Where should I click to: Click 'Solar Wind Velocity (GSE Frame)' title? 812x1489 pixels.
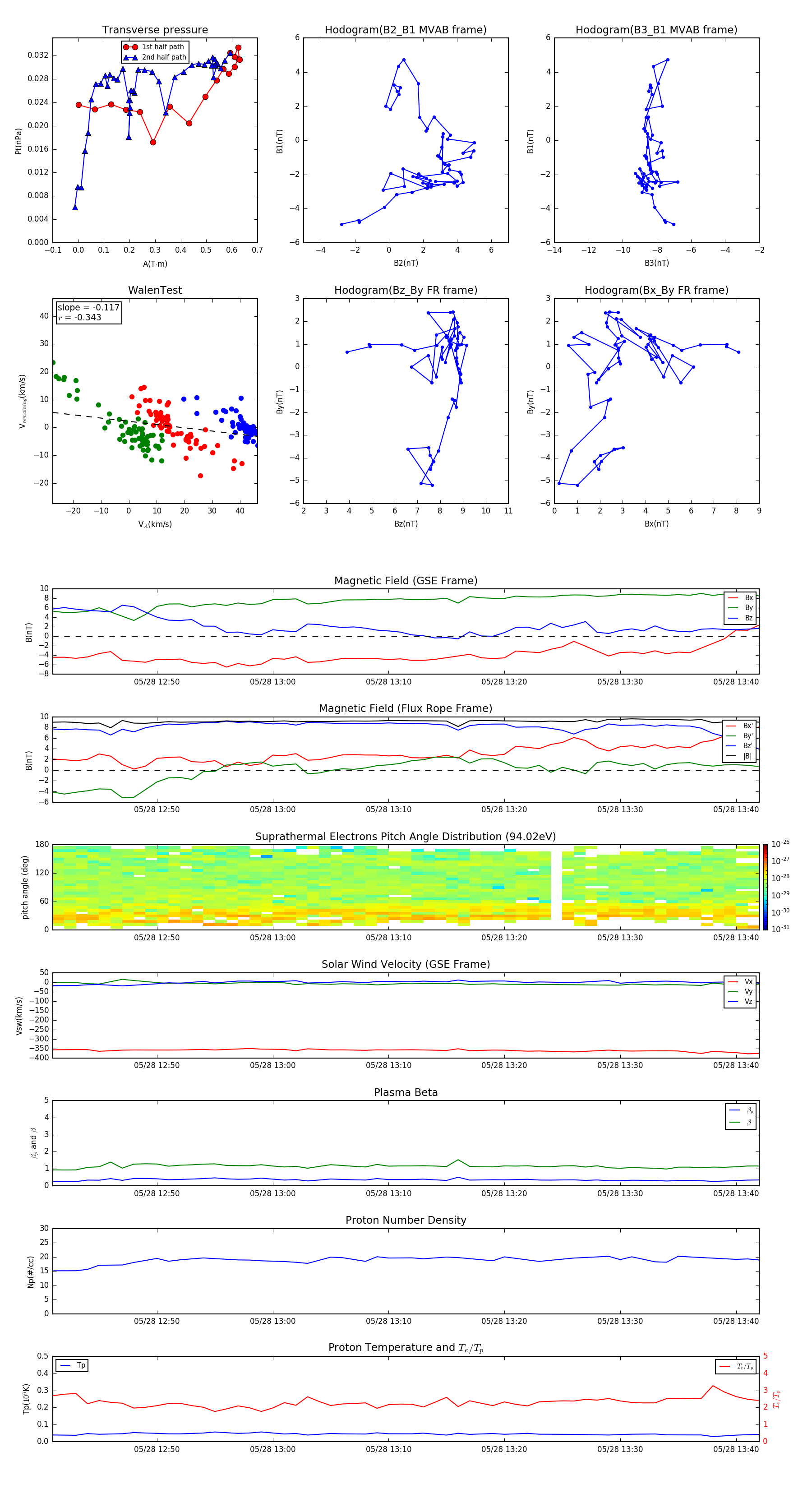(x=406, y=965)
